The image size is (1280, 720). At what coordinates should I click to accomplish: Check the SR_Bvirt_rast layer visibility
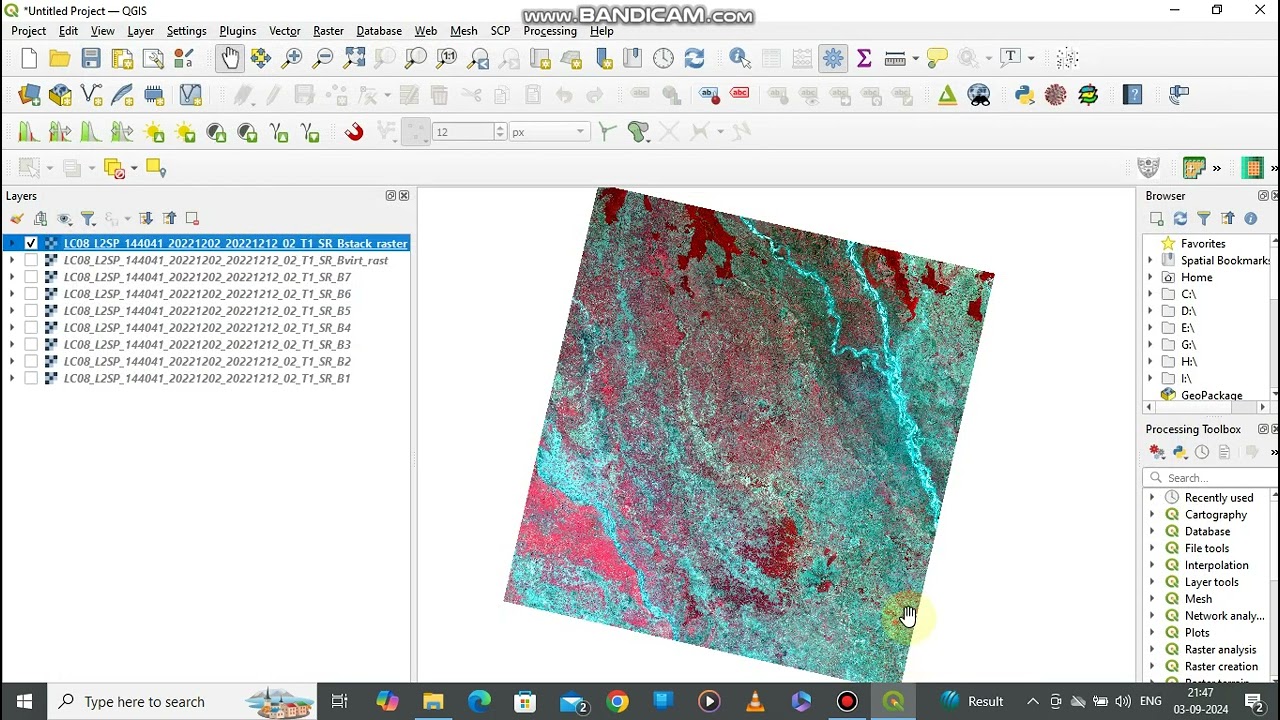(31, 260)
